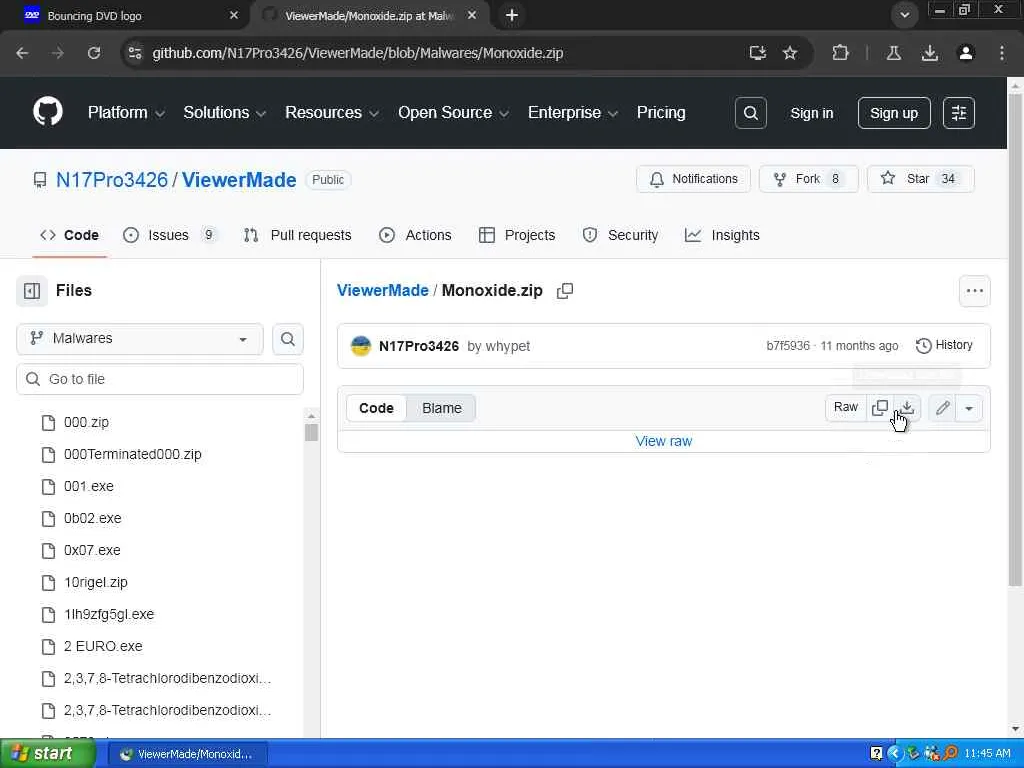Click the ViewerMade/Monoxid taskbar window button
Viewport: 1024px width, 768px height.
pos(188,754)
